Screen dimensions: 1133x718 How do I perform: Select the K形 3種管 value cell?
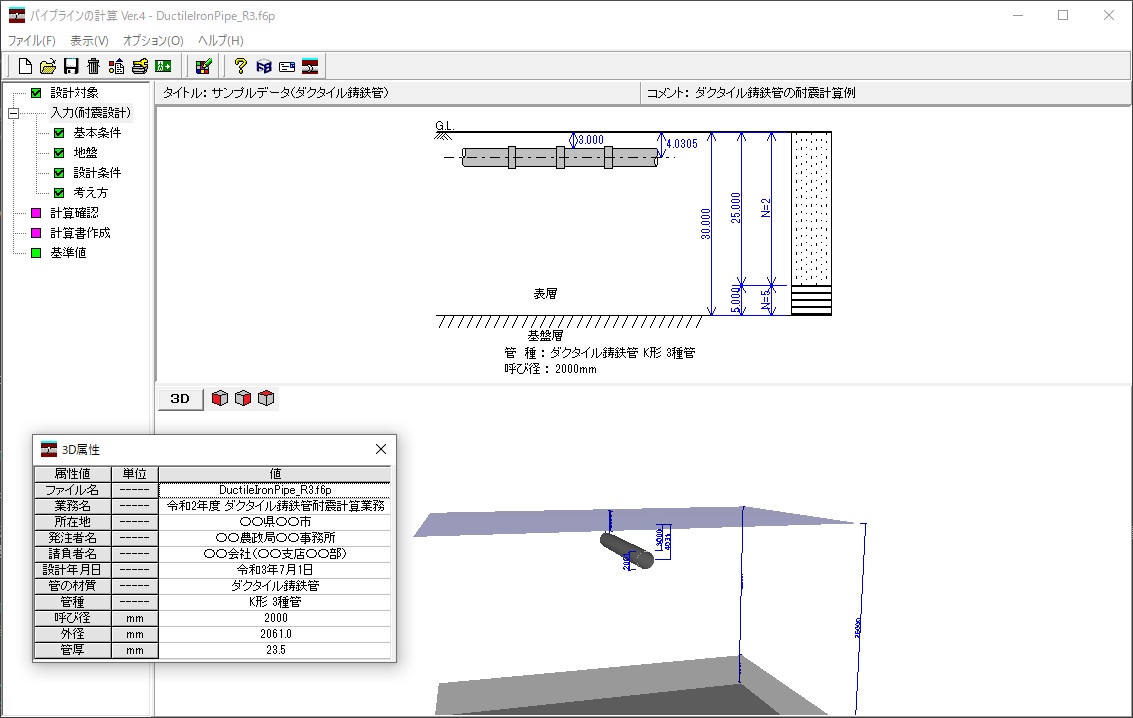tap(275, 602)
